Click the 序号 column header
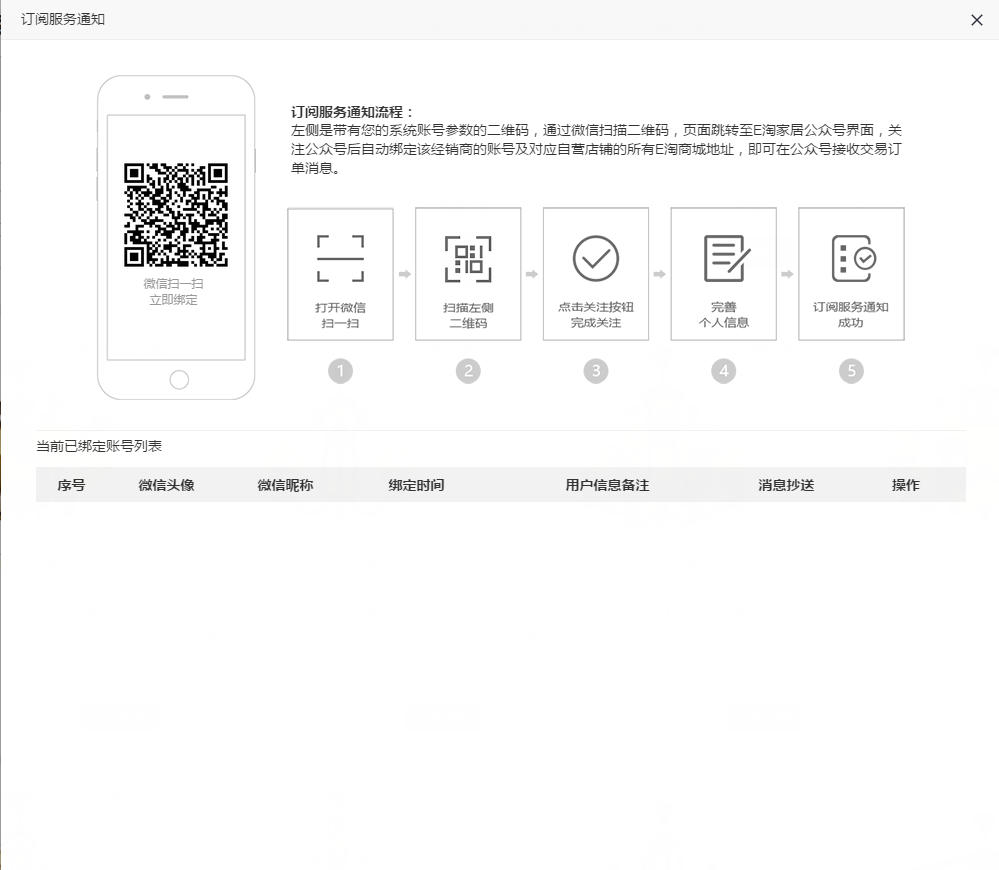Viewport: 999px width, 870px height. (71, 485)
